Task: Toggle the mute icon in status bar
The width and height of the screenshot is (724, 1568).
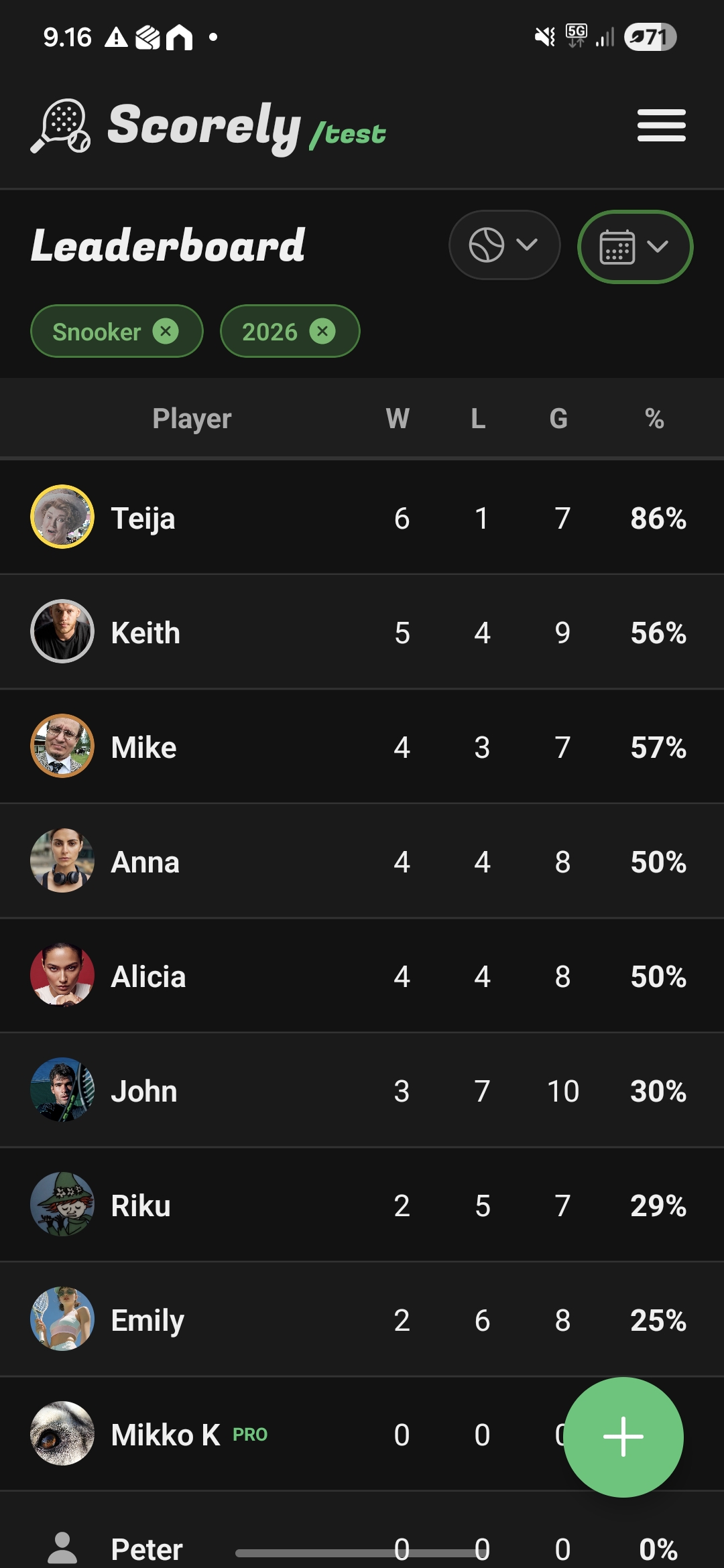Action: 544,35
